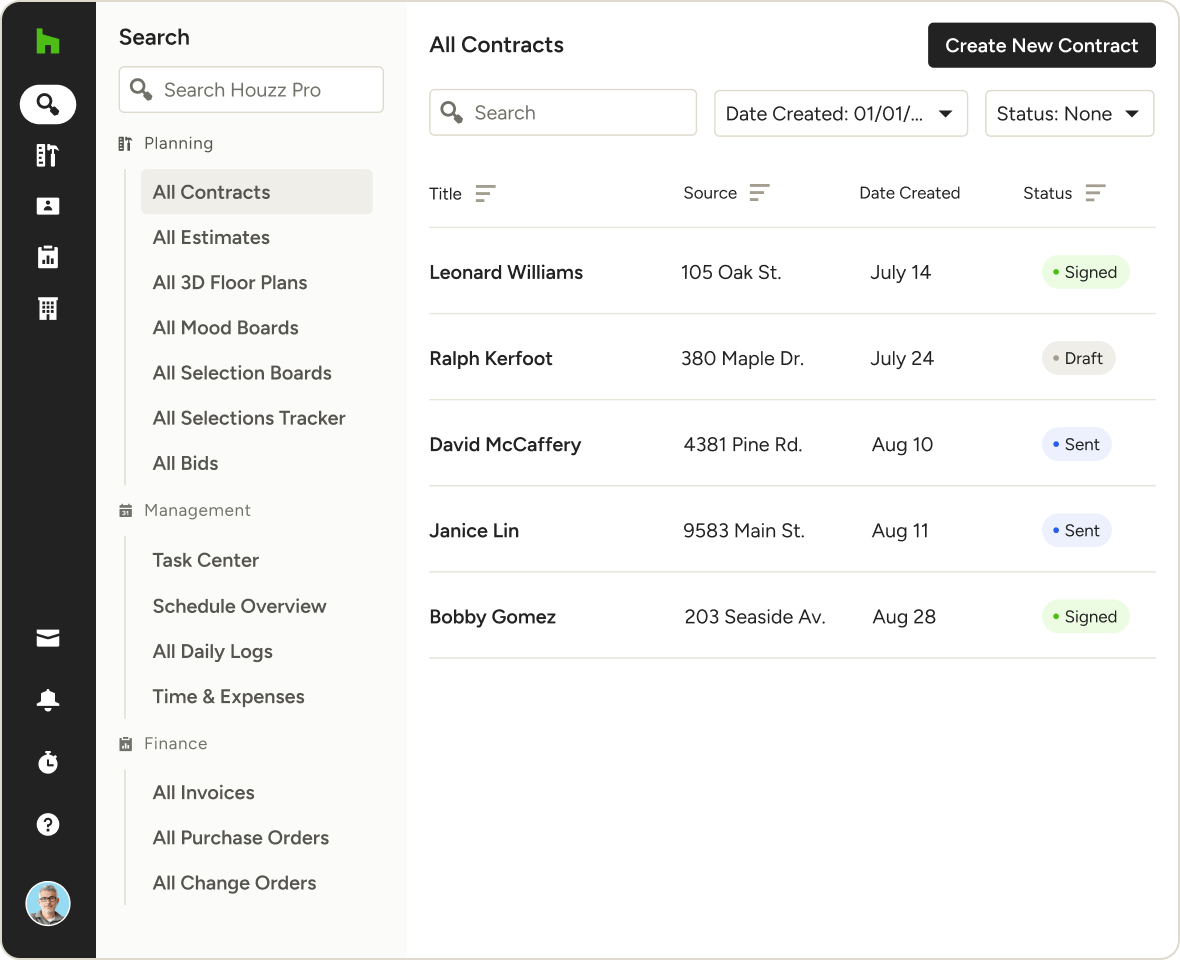Click the building icon in left rail
The height and width of the screenshot is (960, 1180).
point(48,309)
